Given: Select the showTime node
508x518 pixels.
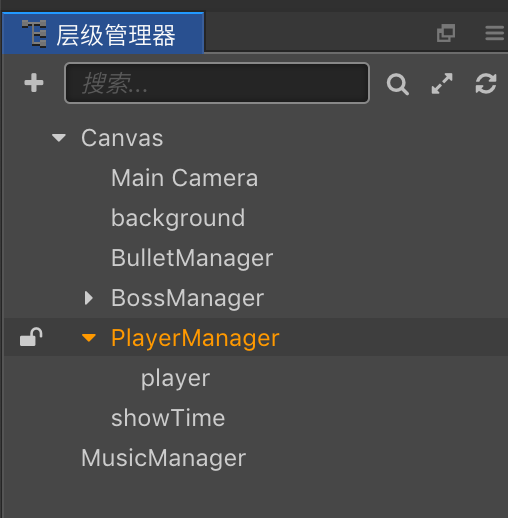Looking at the screenshot, I should point(168,418).
